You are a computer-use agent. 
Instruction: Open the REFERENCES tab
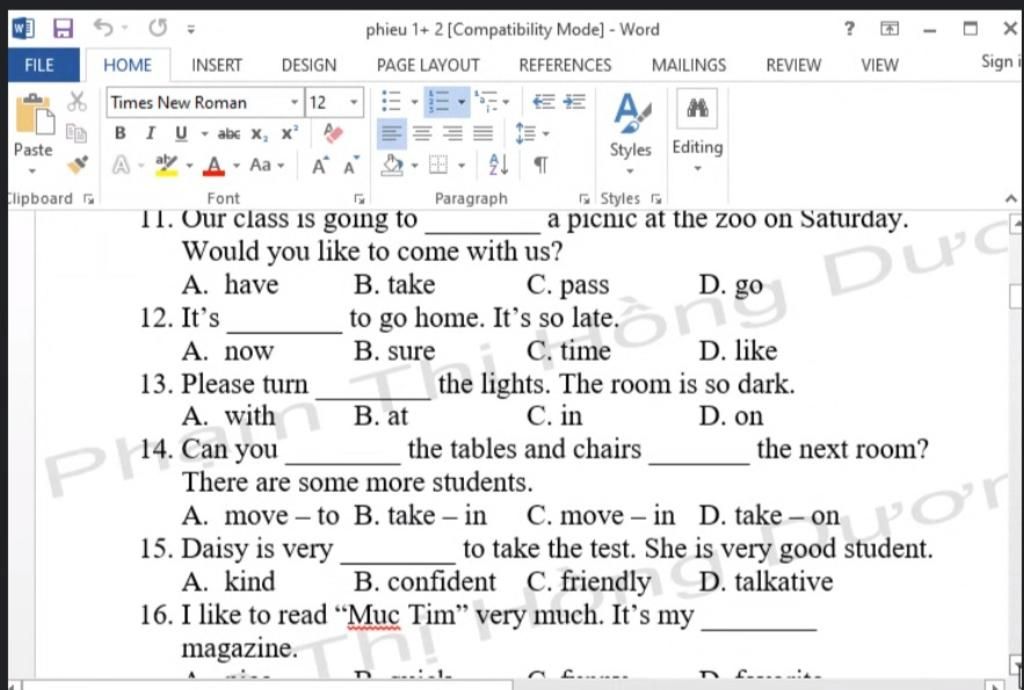(565, 65)
